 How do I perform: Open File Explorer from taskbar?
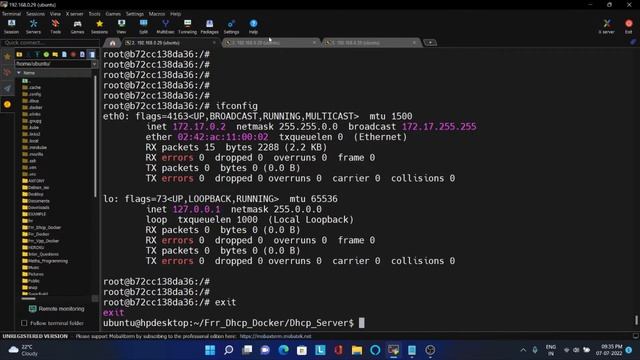357,350
